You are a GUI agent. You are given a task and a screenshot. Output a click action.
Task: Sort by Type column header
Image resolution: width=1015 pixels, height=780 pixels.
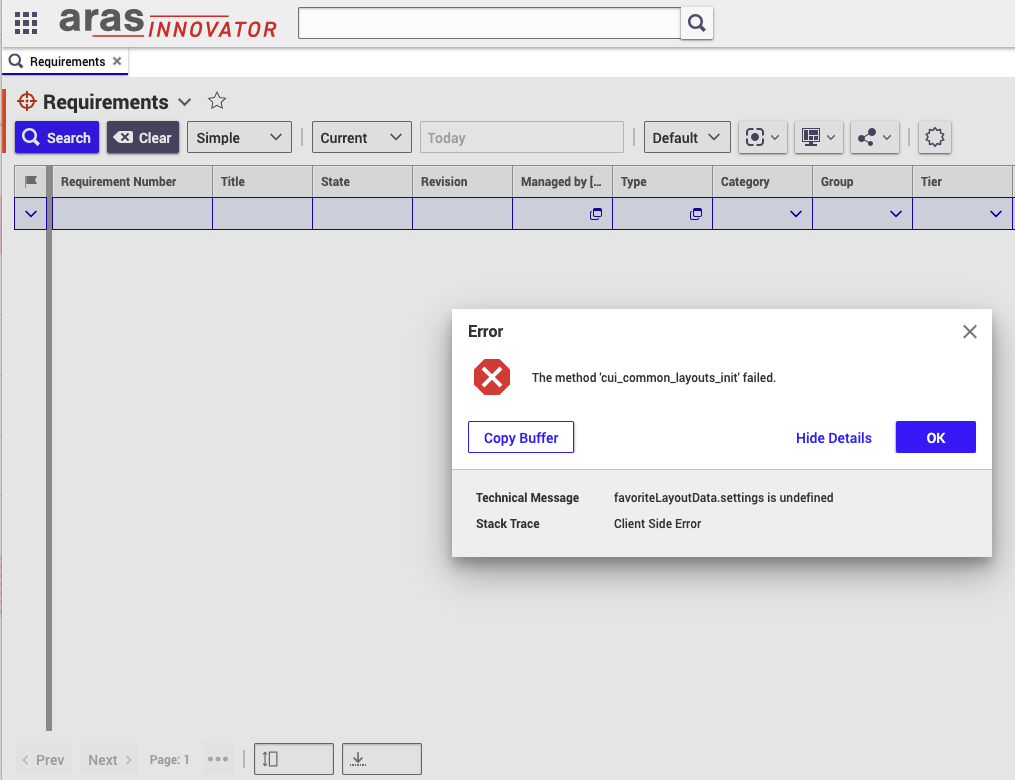662,181
